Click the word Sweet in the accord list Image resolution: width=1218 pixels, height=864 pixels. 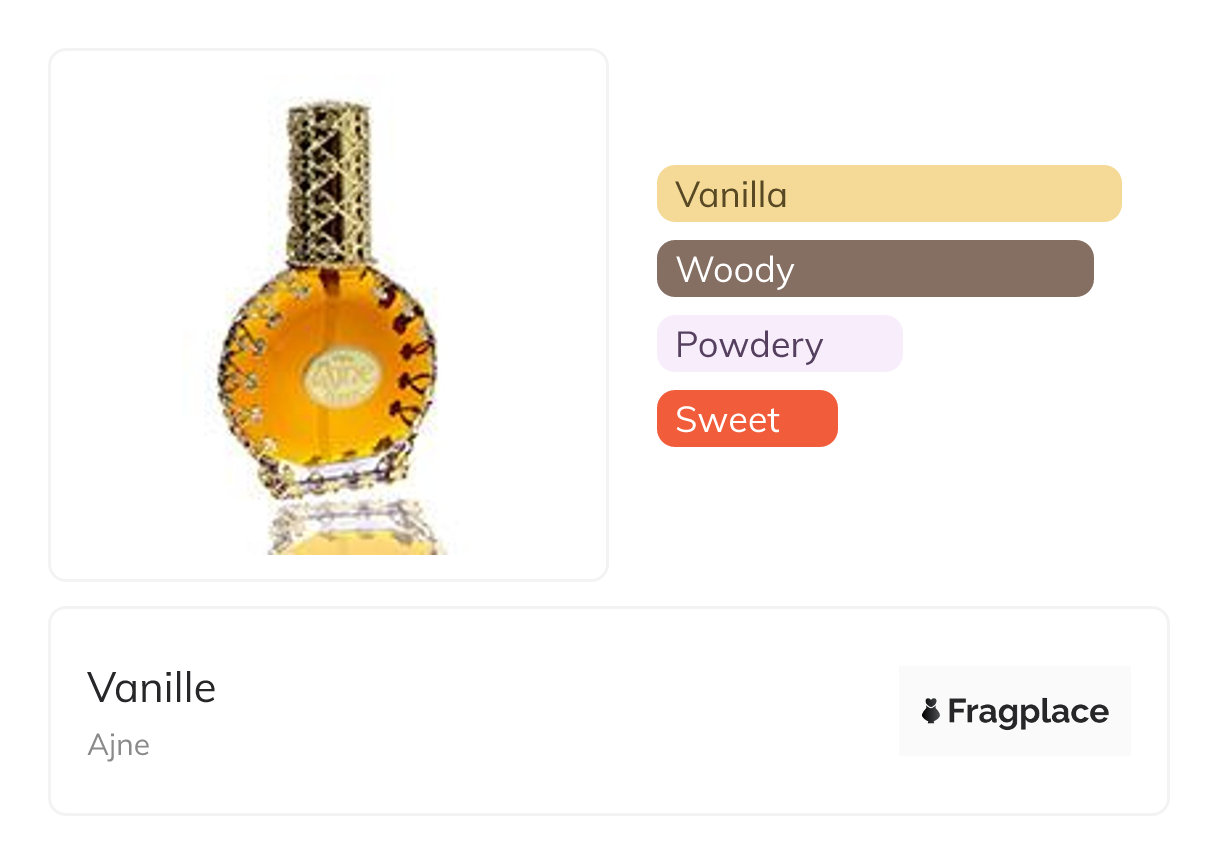tap(727, 419)
